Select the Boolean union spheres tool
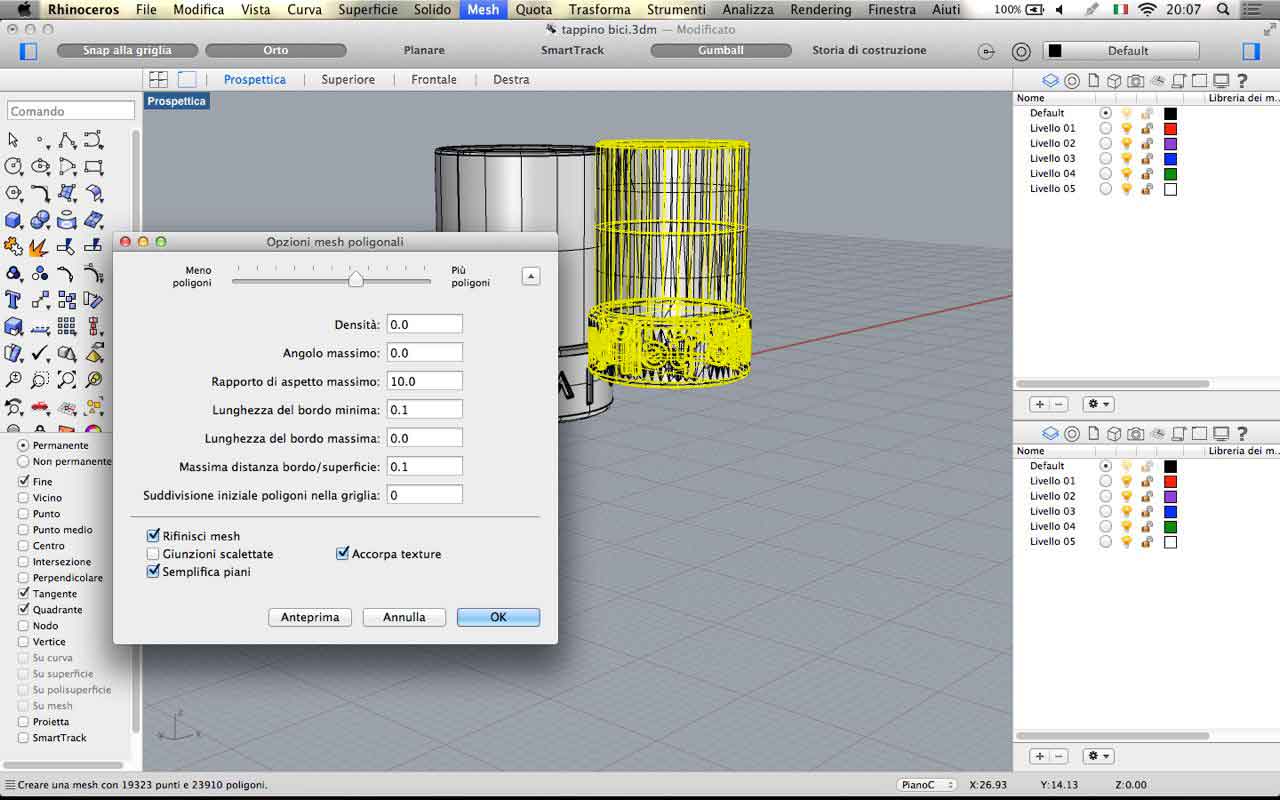The height and width of the screenshot is (800, 1280). [40, 219]
